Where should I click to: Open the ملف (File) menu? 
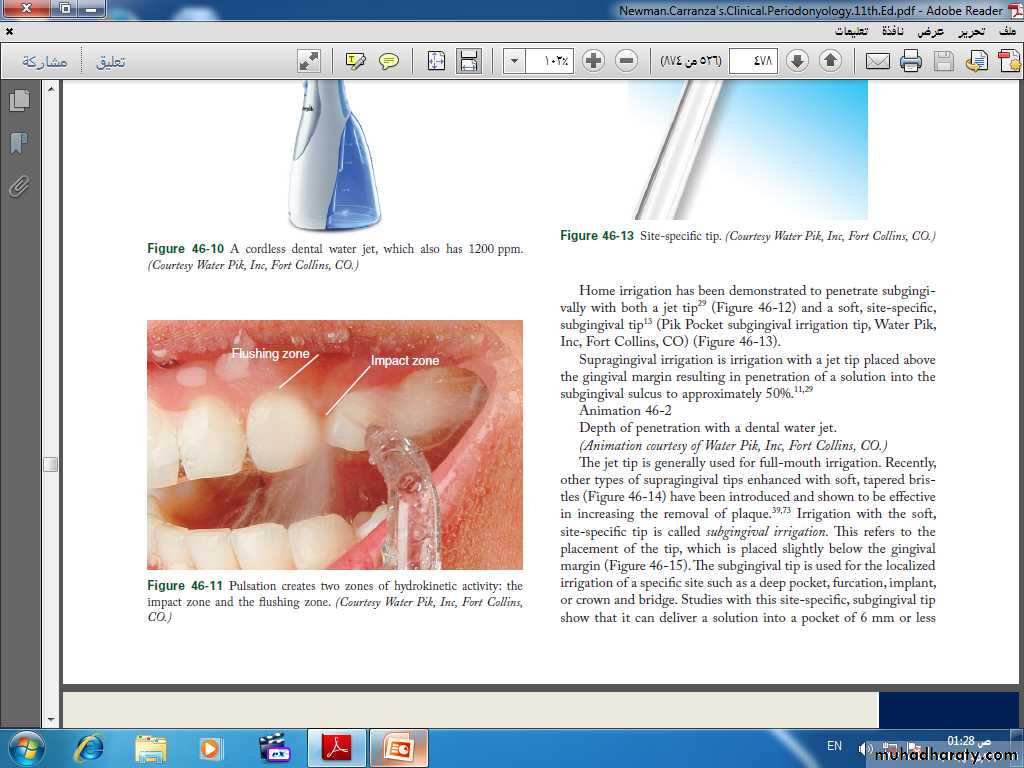point(1004,31)
